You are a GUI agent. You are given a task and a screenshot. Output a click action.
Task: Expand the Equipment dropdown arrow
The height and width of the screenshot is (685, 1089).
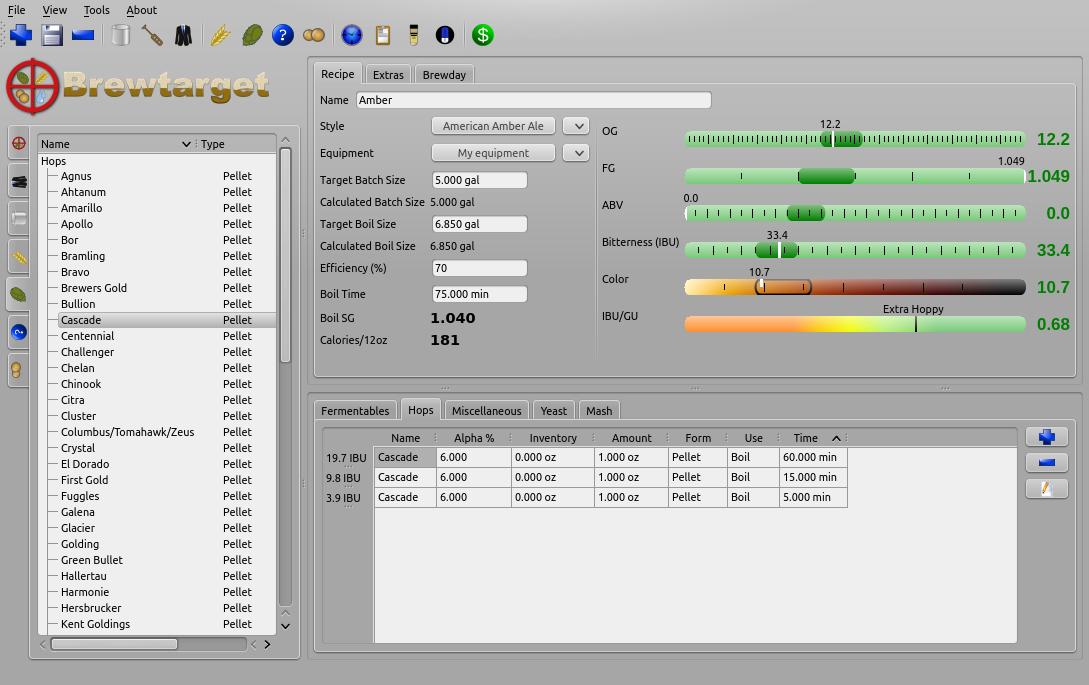click(576, 153)
